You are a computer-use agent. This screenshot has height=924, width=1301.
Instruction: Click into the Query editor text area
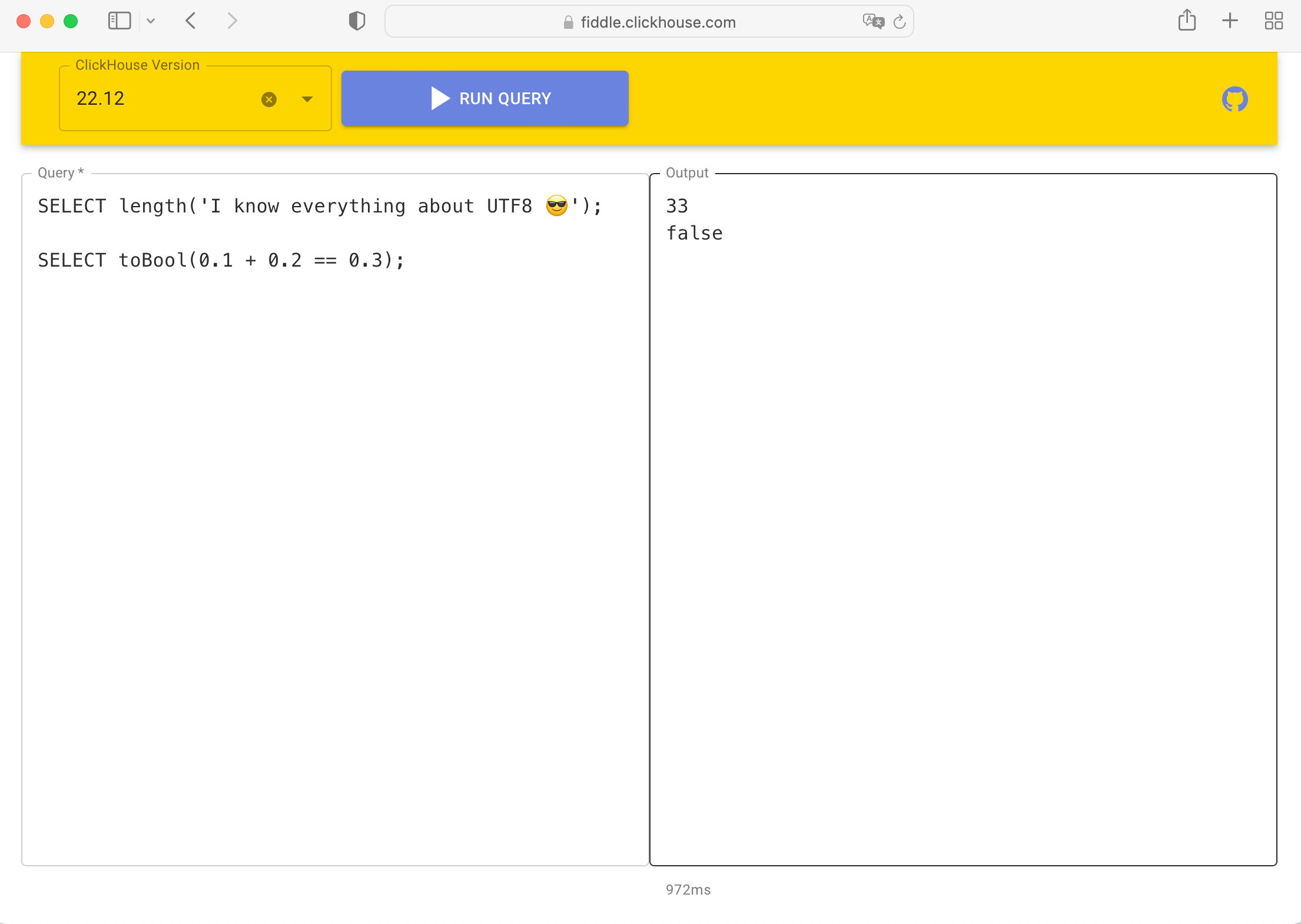pyautogui.click(x=335, y=520)
